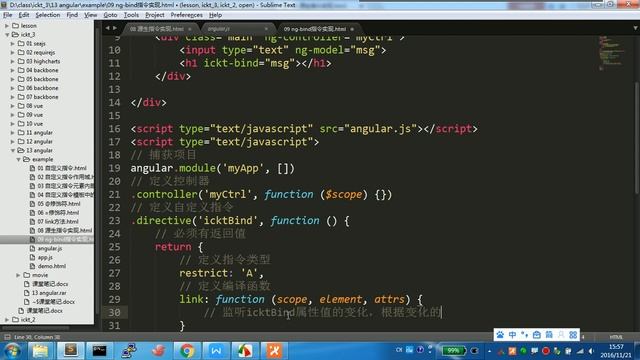Open File Explorer from taskbar
The image size is (640, 360).
[40, 351]
